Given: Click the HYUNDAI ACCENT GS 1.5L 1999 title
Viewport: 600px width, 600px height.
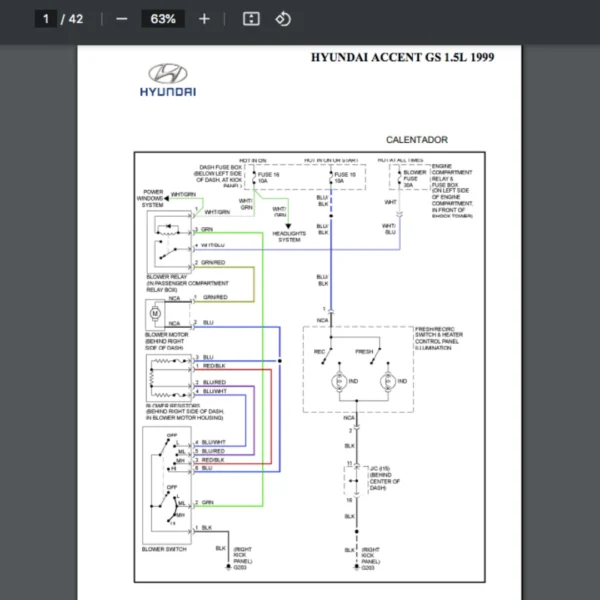Looking at the screenshot, I should point(402,57).
